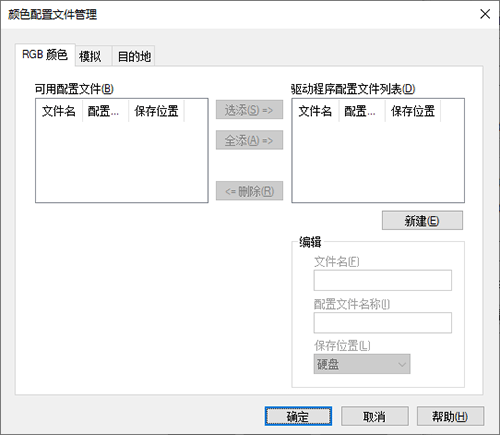This screenshot has width=500, height=435.
Task: Sort driver profile list by 文件名 column
Action: coord(315,111)
